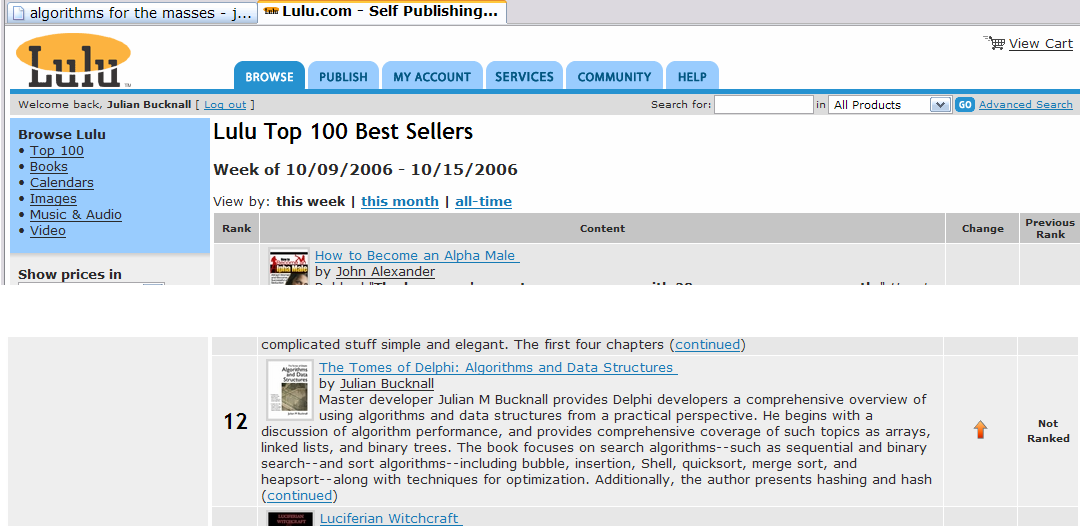Open the Advanced Search link
The image size is (1080, 526).
click(x=1026, y=105)
